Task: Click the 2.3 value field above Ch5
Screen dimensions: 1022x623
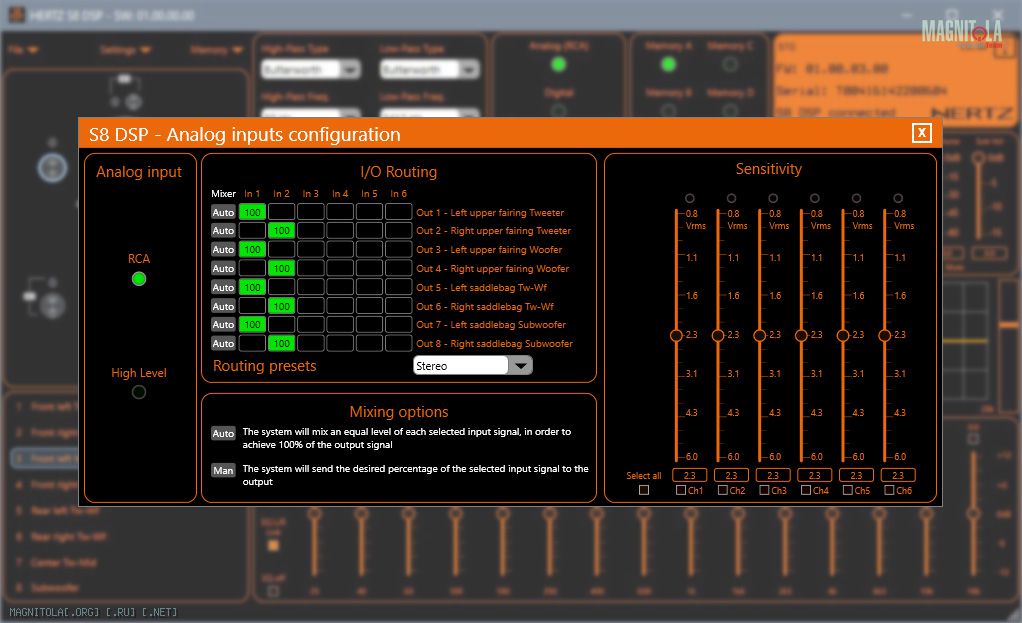Action: [856, 475]
